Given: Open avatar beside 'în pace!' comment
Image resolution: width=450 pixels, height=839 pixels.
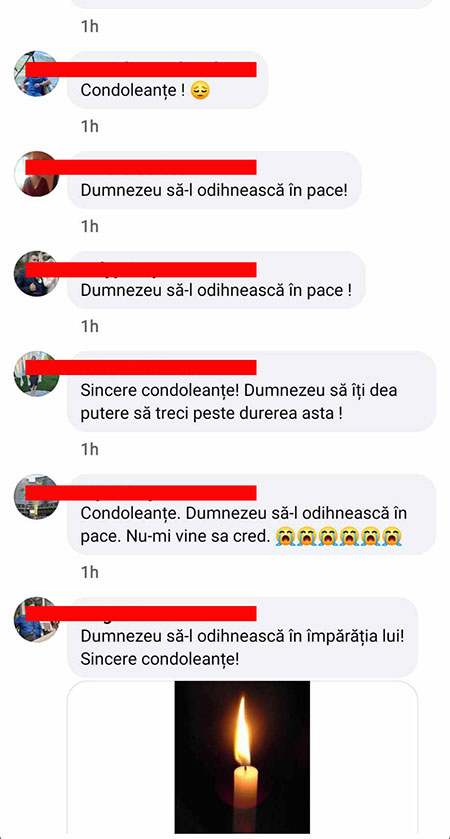Looking at the screenshot, I should [36, 174].
